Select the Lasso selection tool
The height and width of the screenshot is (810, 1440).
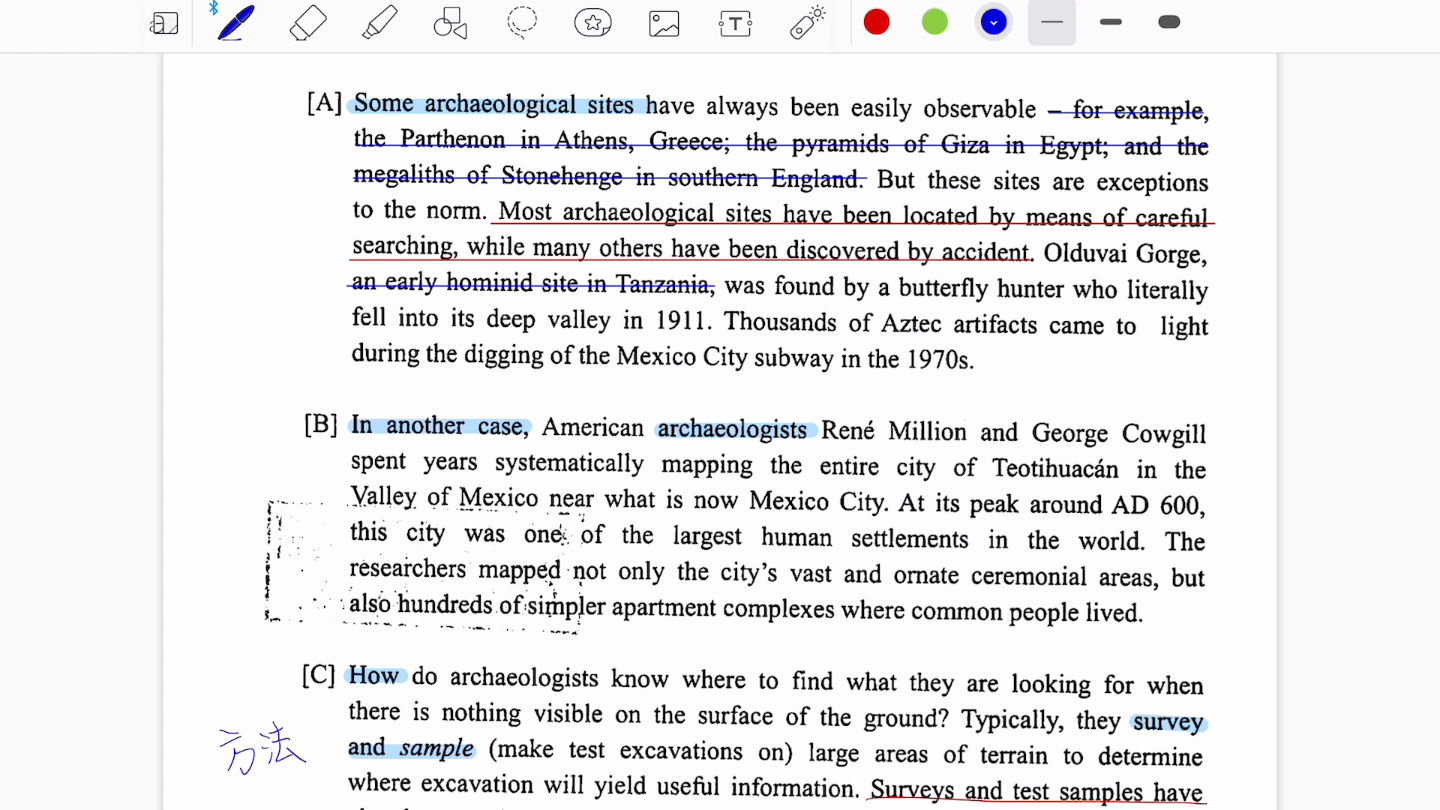(x=522, y=22)
